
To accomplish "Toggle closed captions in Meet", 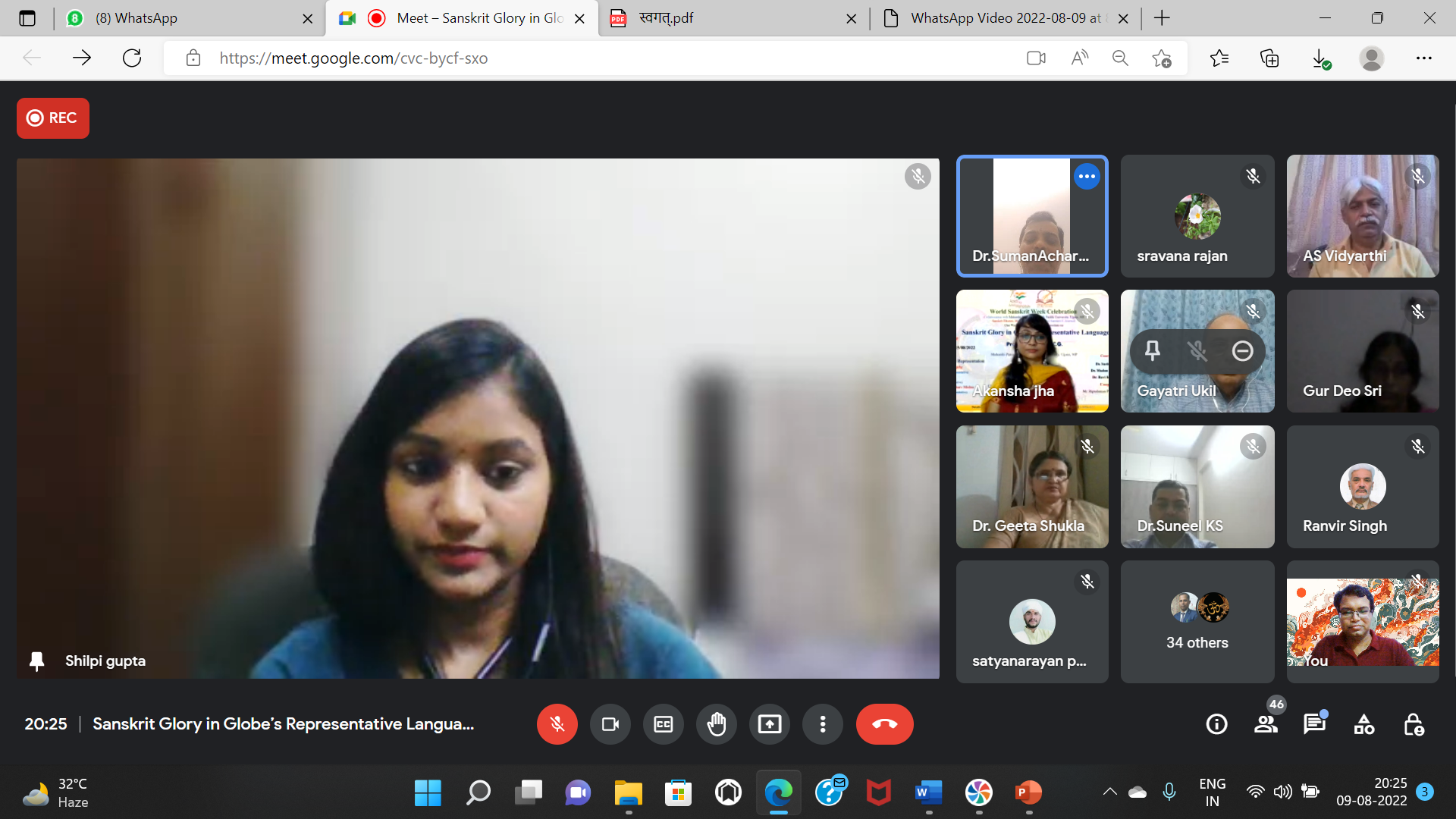I will click(663, 724).
